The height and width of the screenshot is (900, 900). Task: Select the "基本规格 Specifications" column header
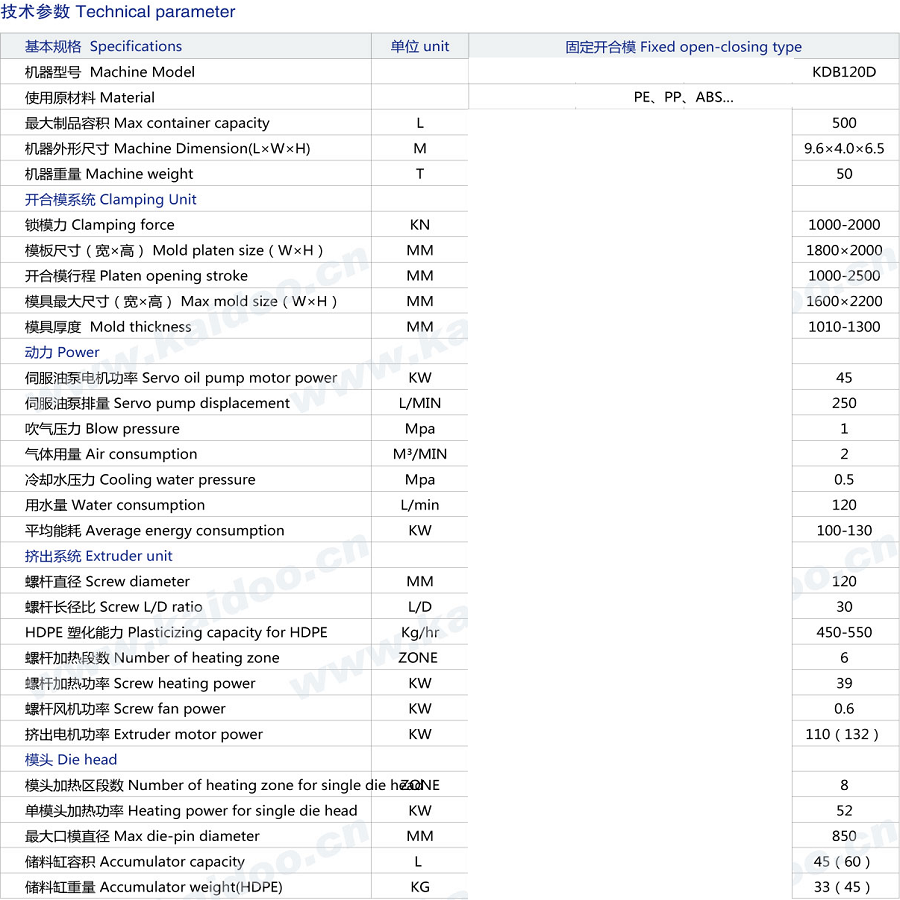pyautogui.click(x=103, y=46)
